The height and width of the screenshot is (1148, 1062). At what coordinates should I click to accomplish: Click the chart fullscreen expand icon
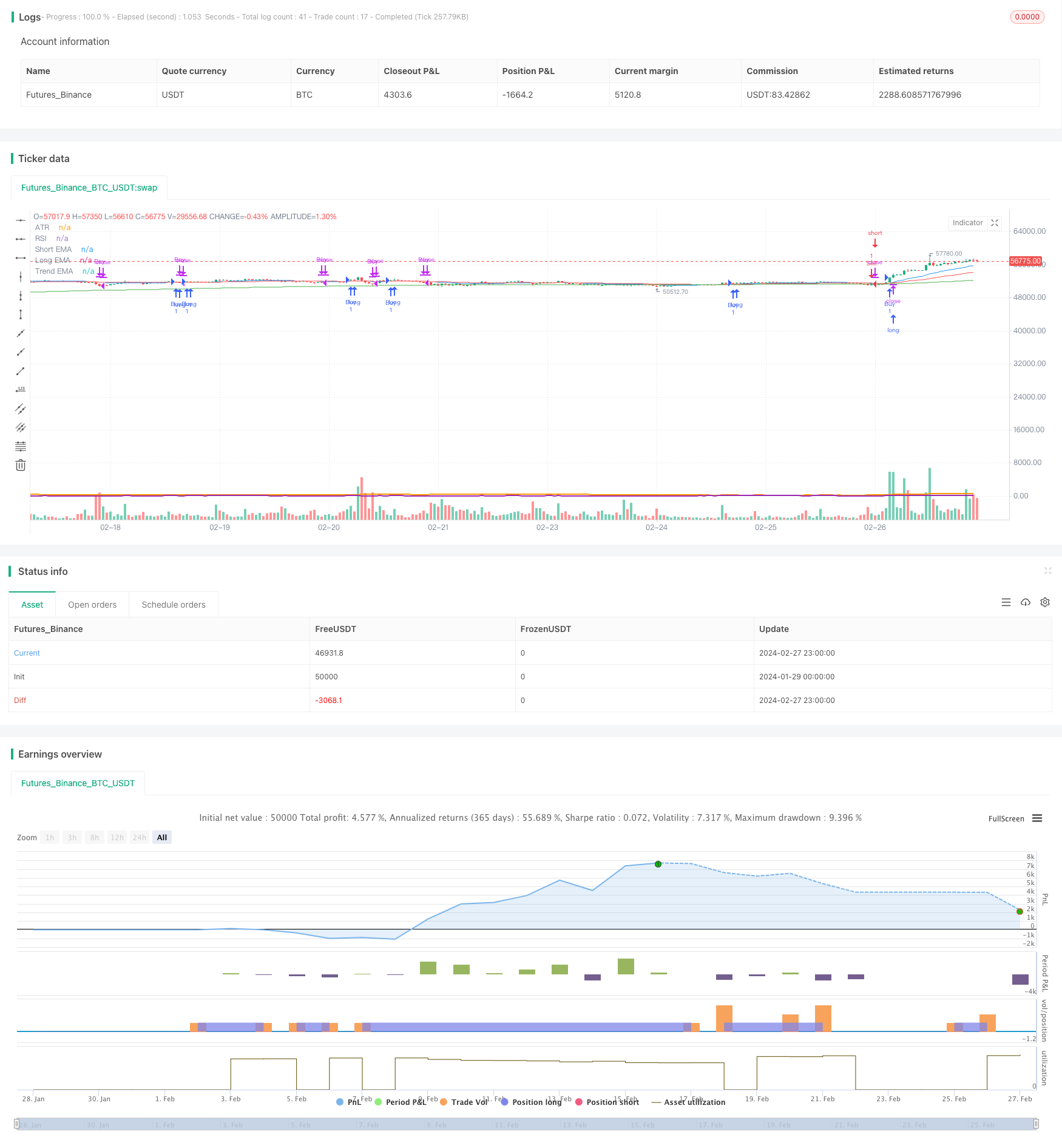(x=995, y=223)
